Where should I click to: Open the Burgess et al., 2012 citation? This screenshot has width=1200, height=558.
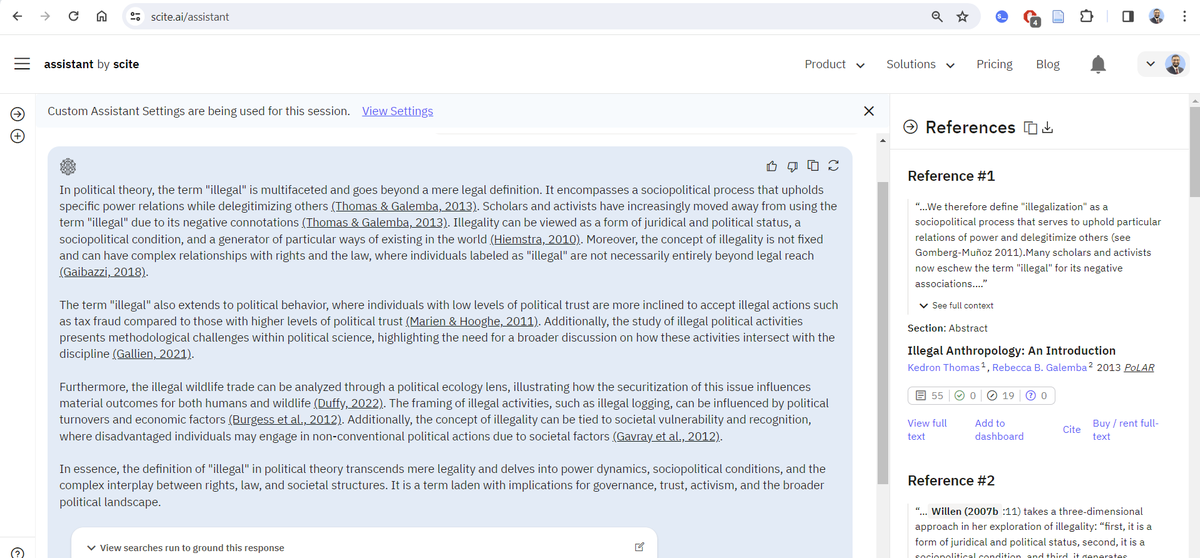(x=287, y=418)
